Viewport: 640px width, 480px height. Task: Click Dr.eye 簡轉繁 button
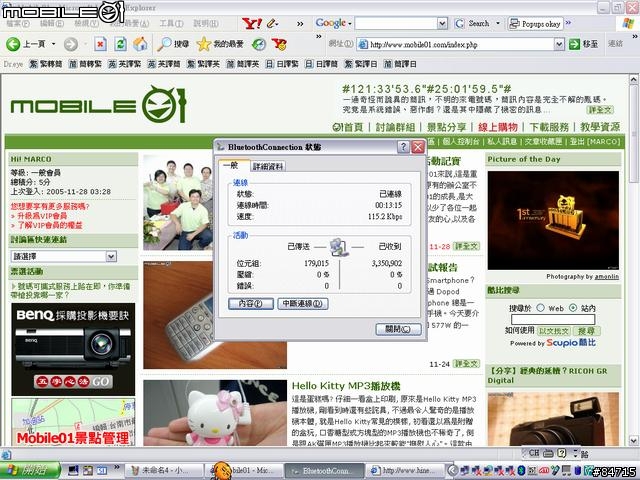(85, 64)
